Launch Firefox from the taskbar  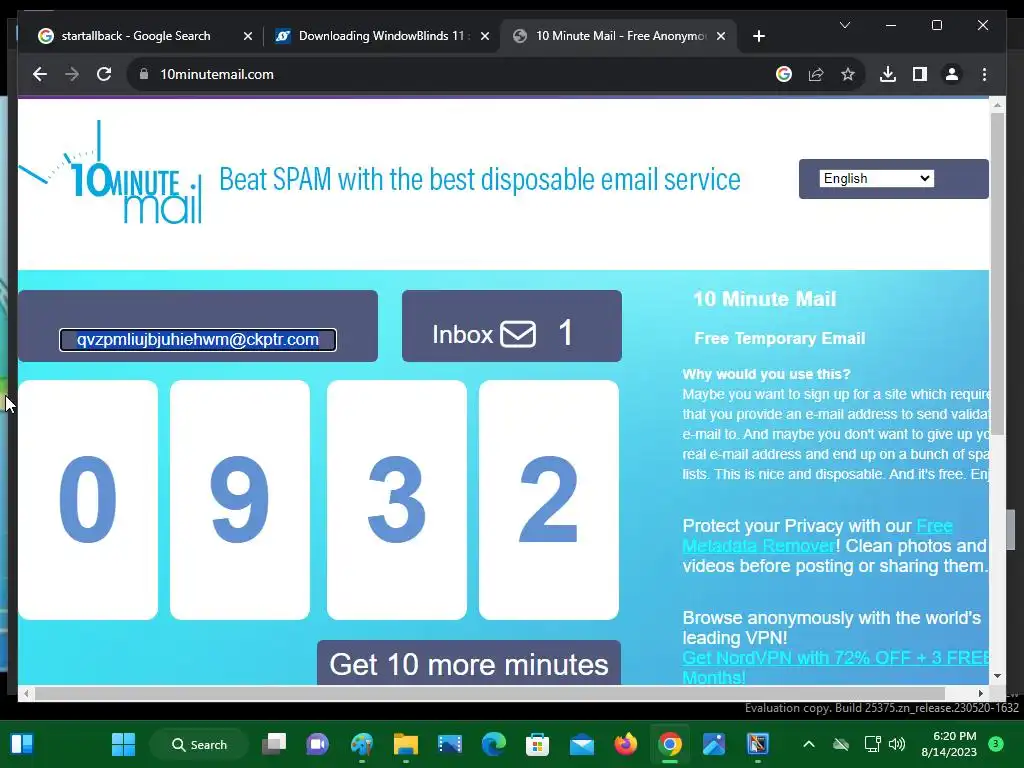pyautogui.click(x=626, y=744)
